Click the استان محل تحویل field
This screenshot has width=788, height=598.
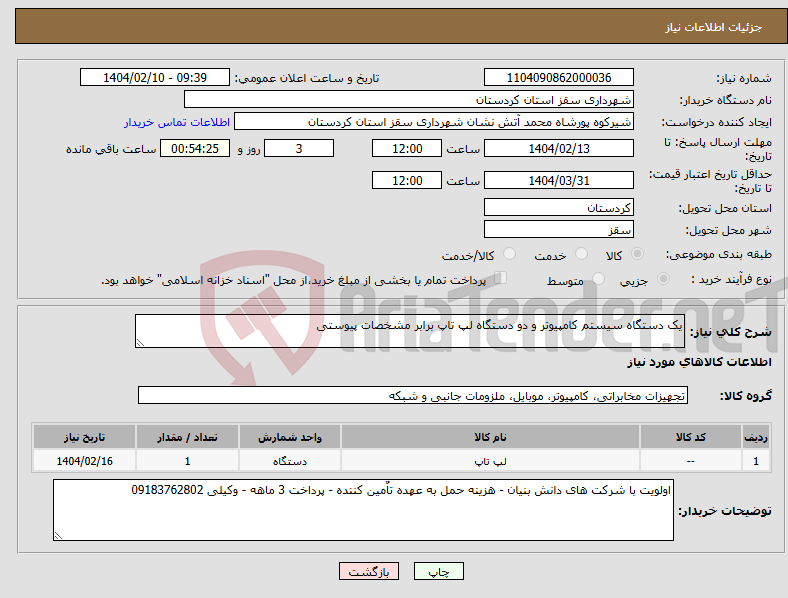click(x=559, y=207)
